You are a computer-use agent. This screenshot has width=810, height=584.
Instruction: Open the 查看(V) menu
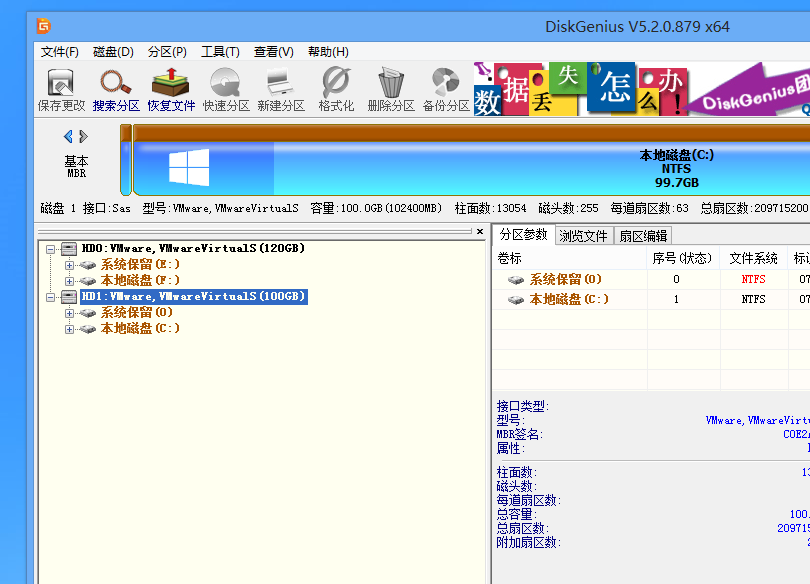[x=274, y=52]
